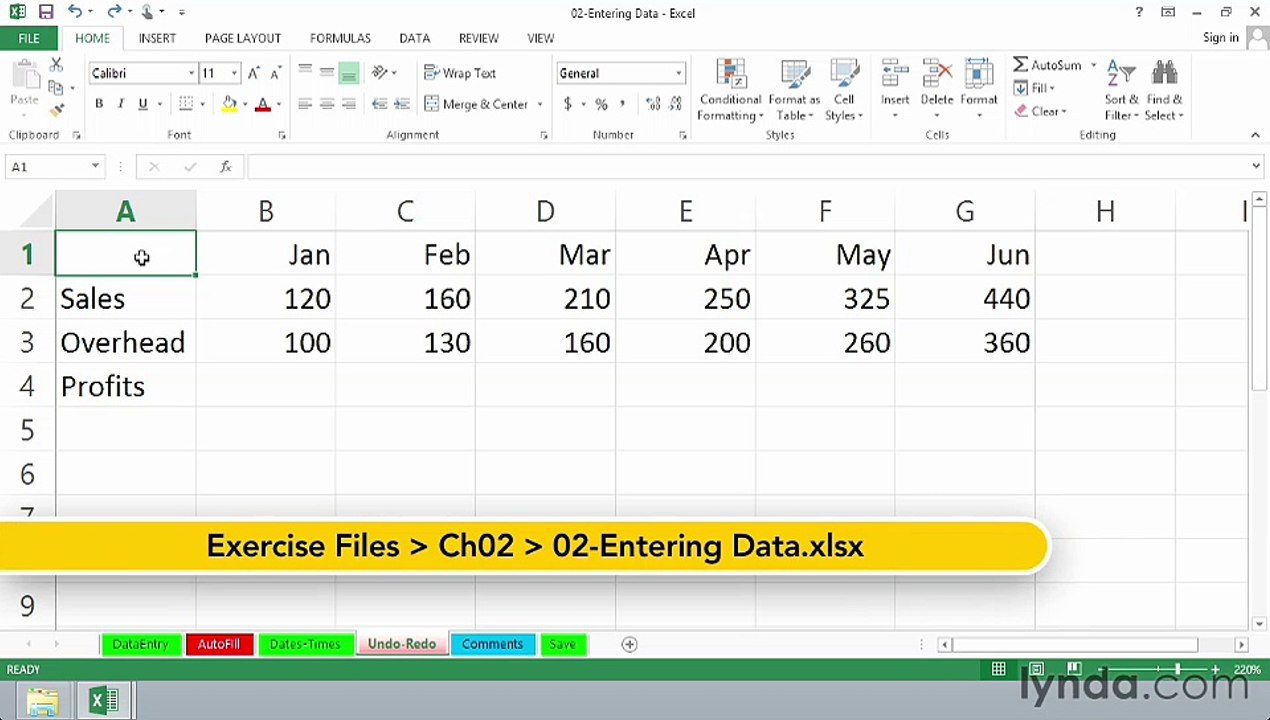Click the Save icon in quick access toolbar
The height and width of the screenshot is (720, 1270).
46,13
